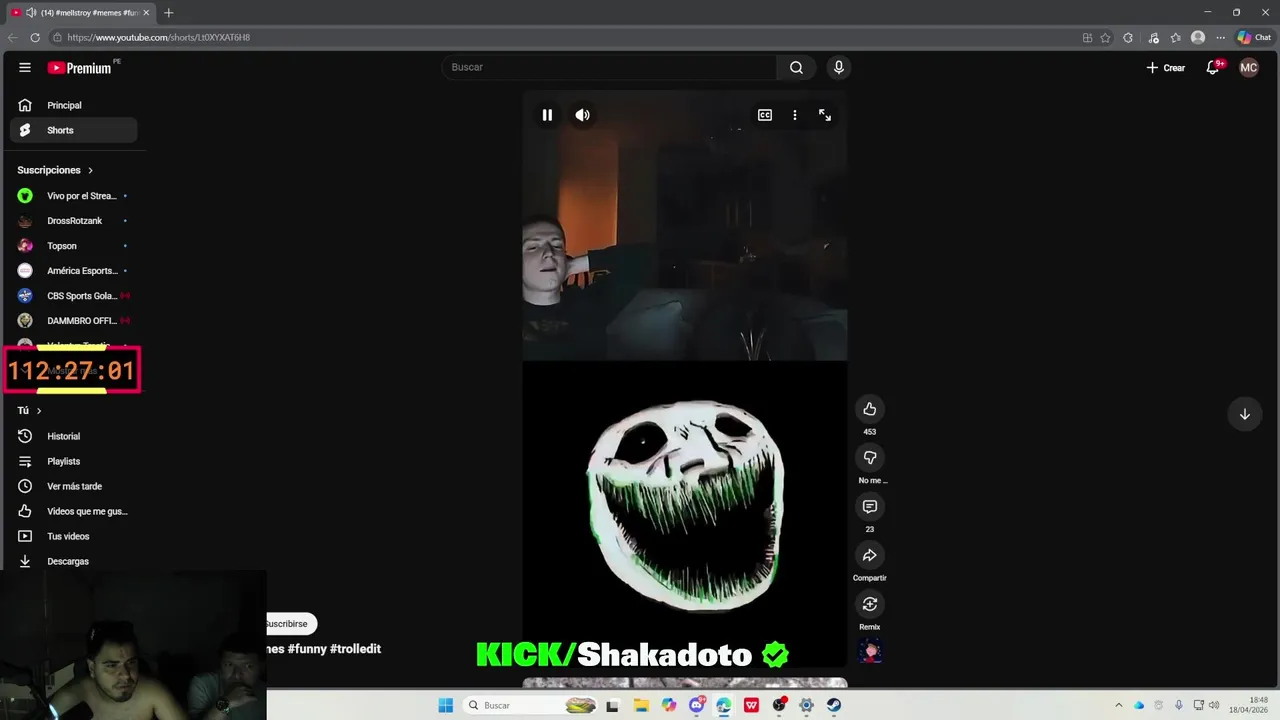Image resolution: width=1280 pixels, height=720 pixels.
Task: Open the Copilot Chat button
Action: (1254, 38)
